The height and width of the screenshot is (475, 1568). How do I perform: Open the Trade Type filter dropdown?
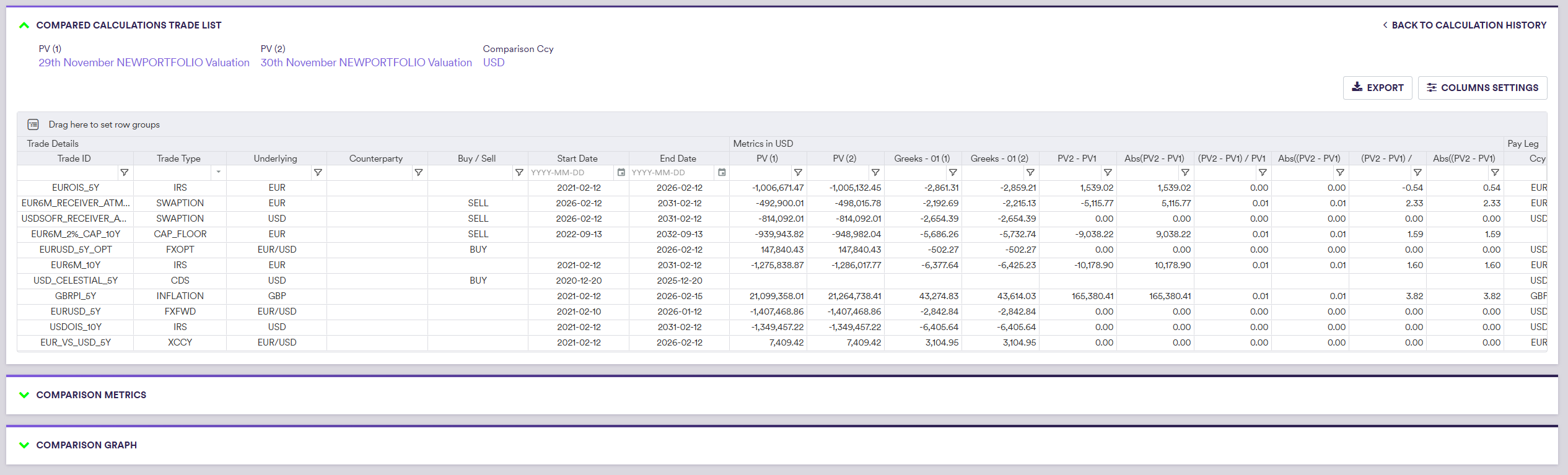click(218, 172)
